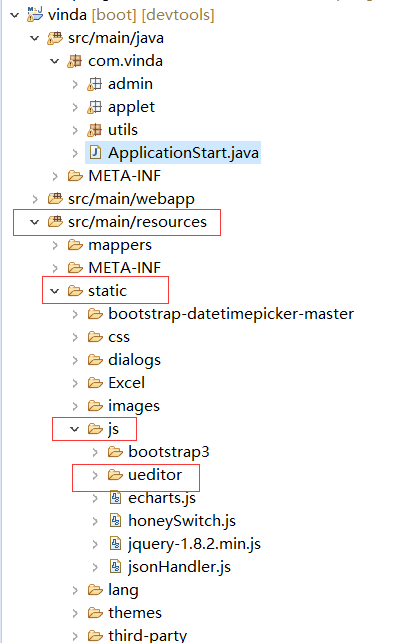Select the echarts.js file name

pos(162,498)
